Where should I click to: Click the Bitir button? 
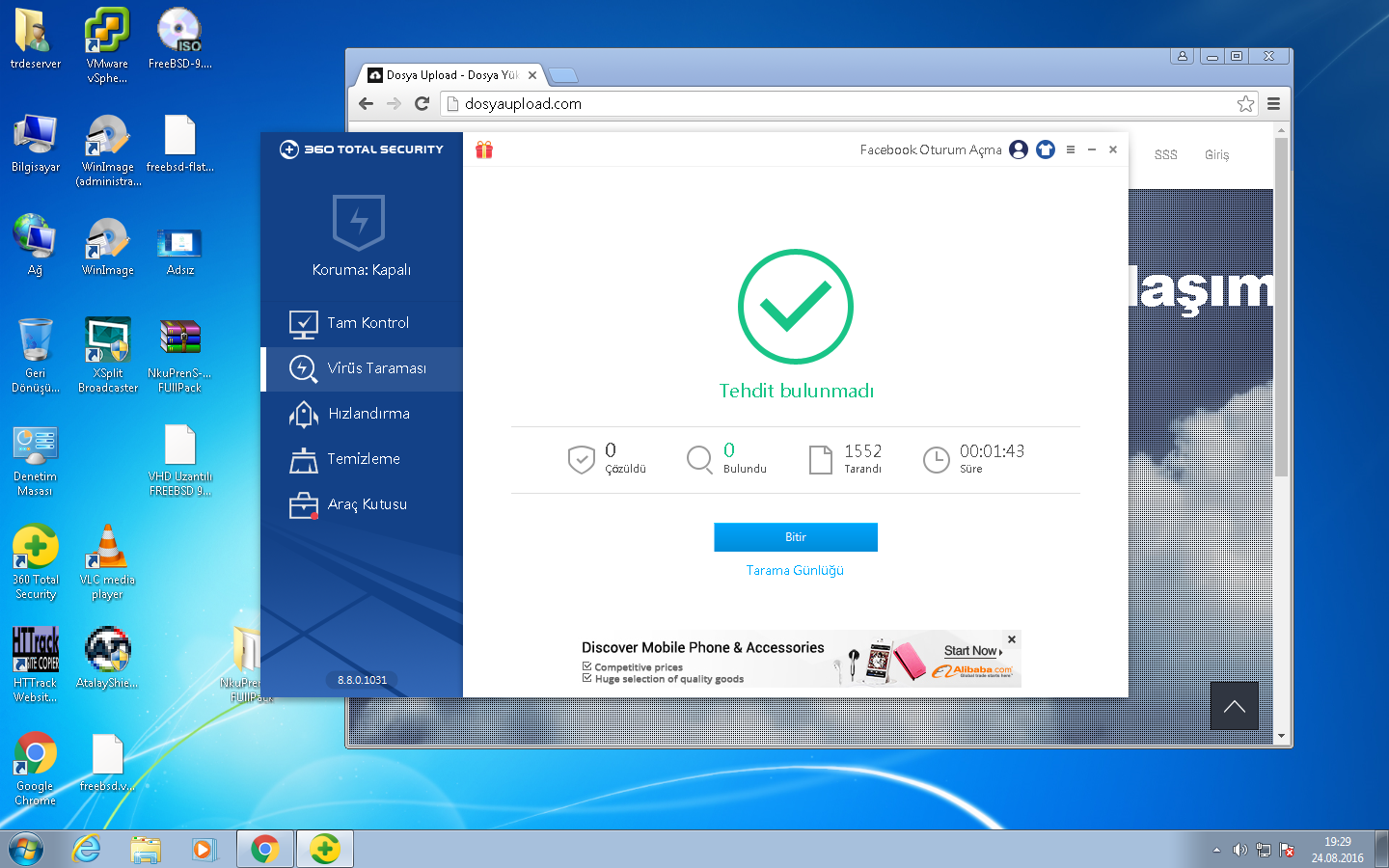tap(796, 537)
